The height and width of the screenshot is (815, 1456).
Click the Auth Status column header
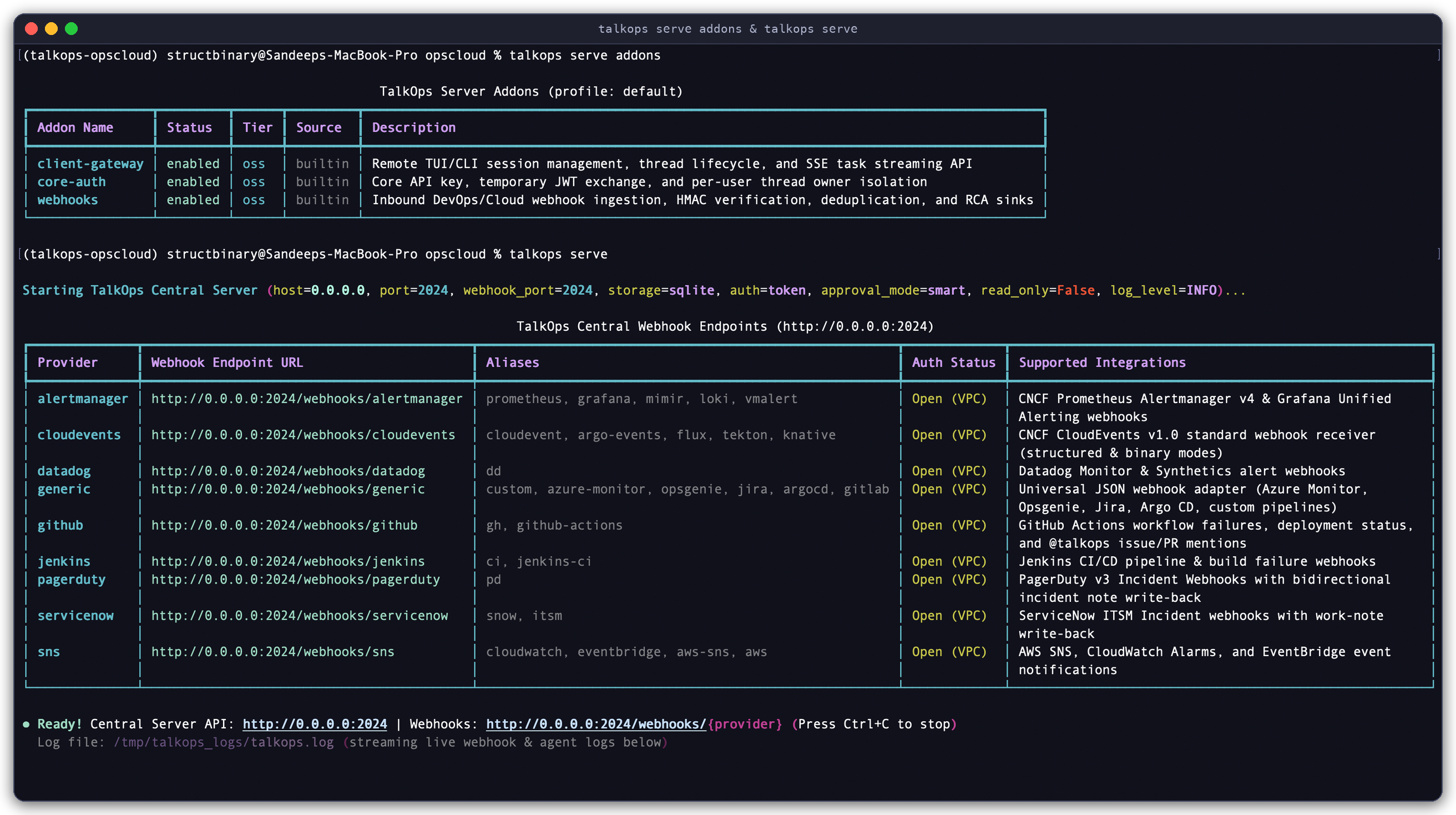click(953, 363)
